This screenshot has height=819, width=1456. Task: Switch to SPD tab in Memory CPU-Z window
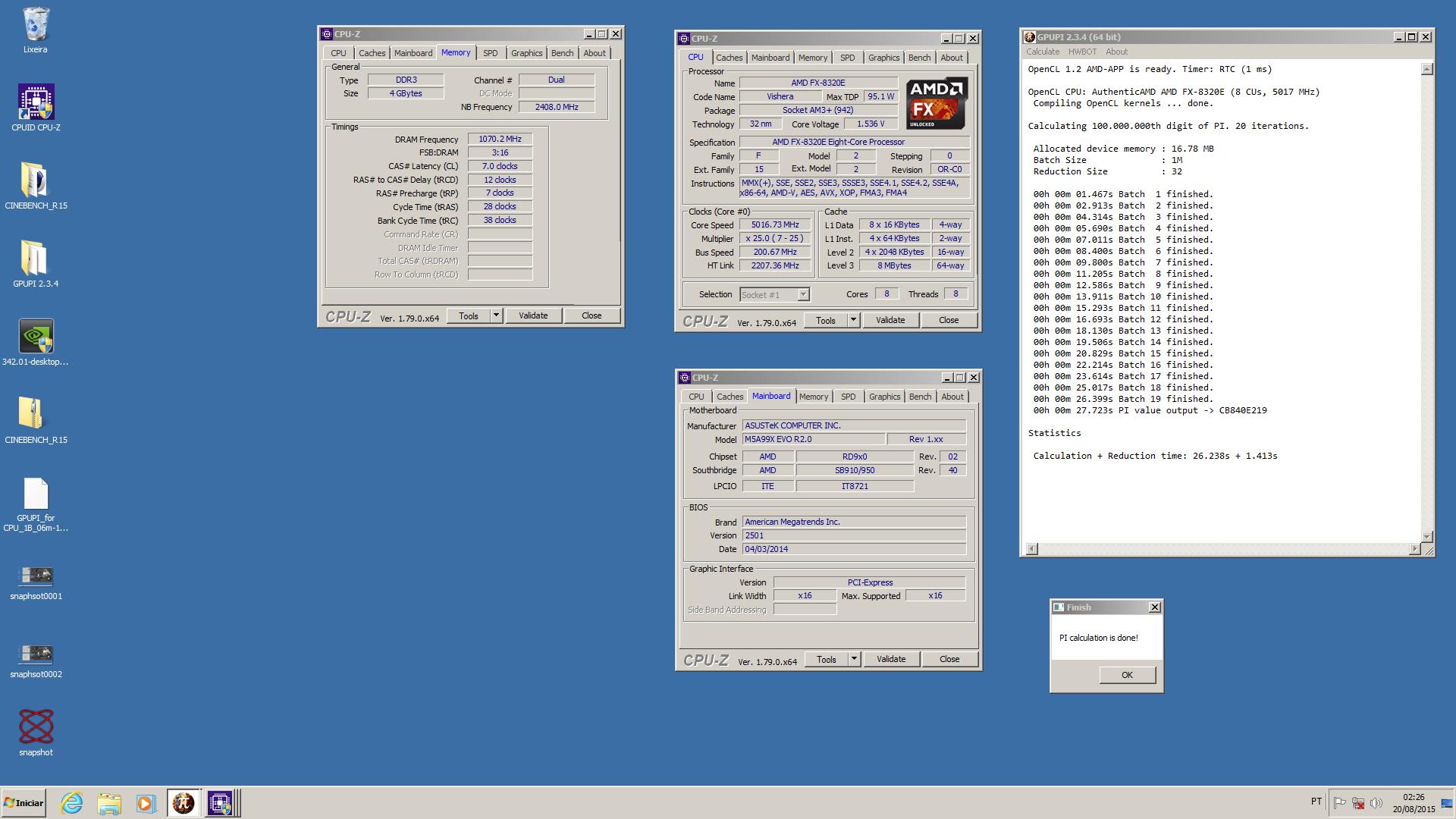(490, 53)
